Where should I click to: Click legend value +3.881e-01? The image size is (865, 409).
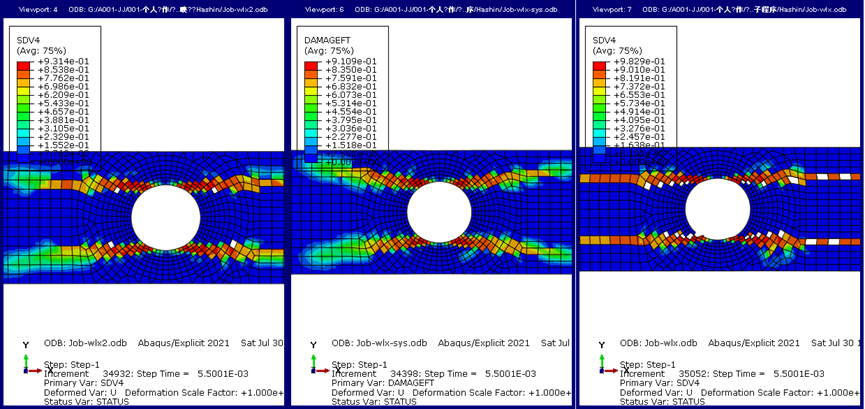pyautogui.click(x=62, y=120)
